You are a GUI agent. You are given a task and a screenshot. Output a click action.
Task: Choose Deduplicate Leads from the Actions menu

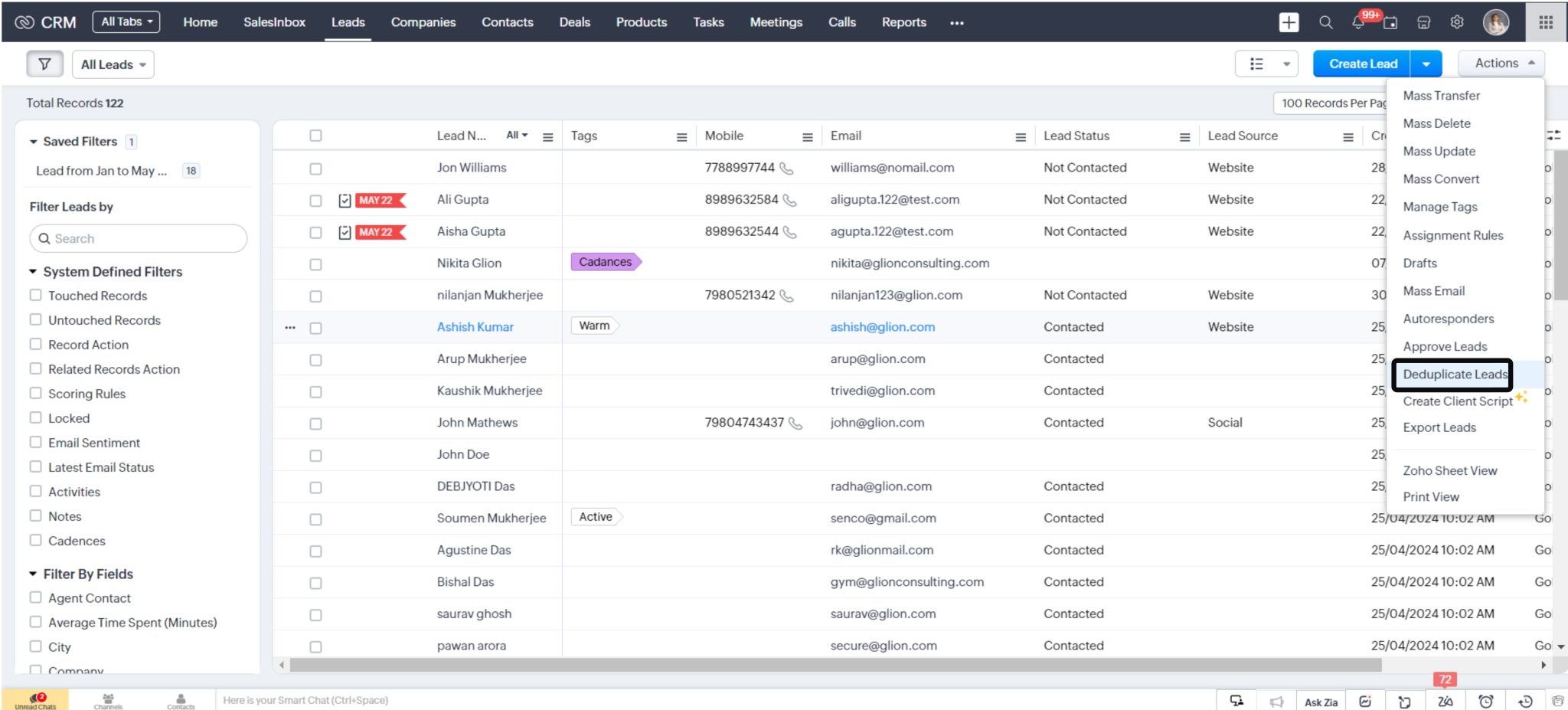[1452, 375]
